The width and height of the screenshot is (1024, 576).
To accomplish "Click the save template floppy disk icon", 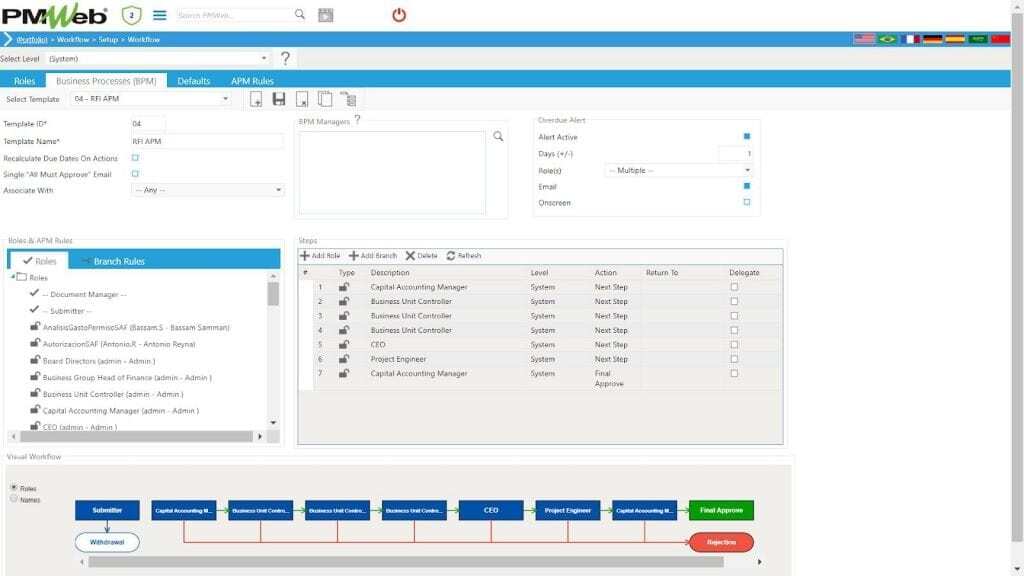I will click(x=279, y=99).
